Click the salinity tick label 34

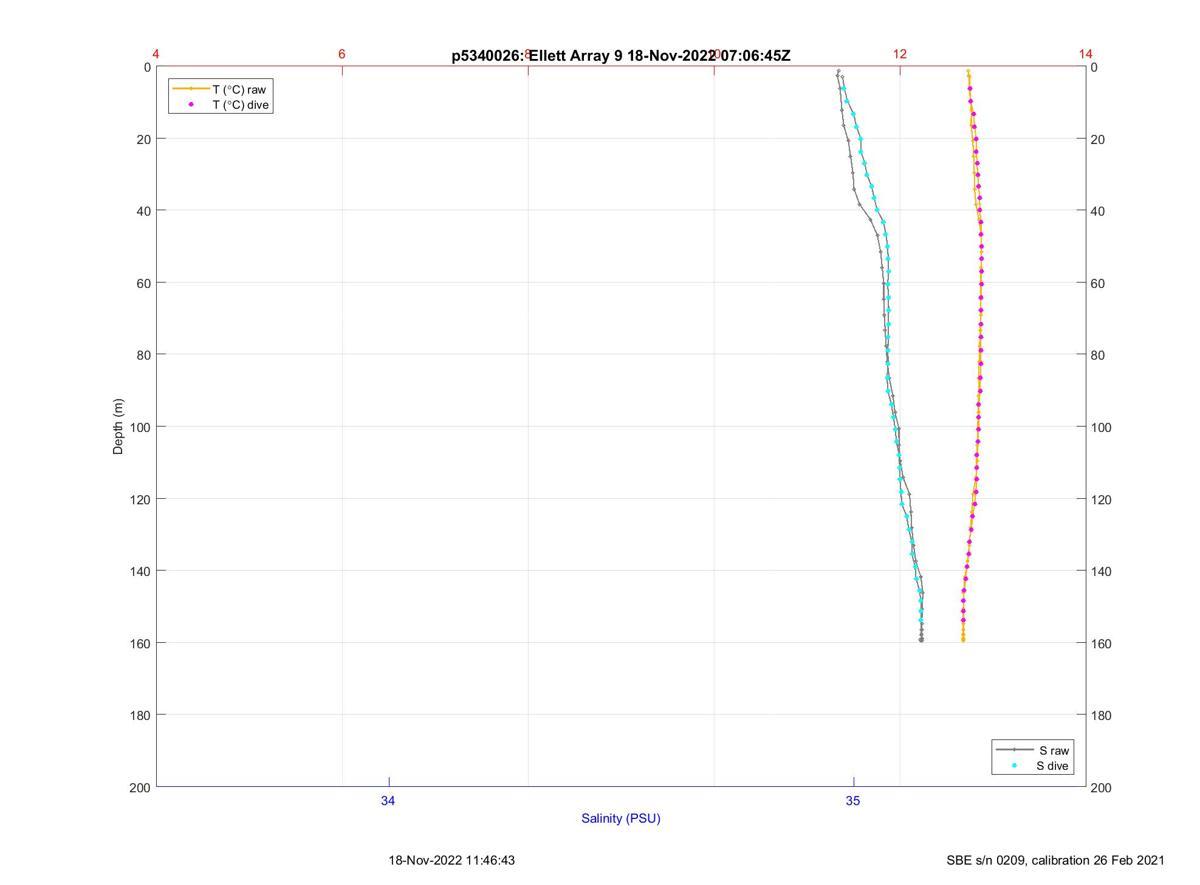click(388, 801)
